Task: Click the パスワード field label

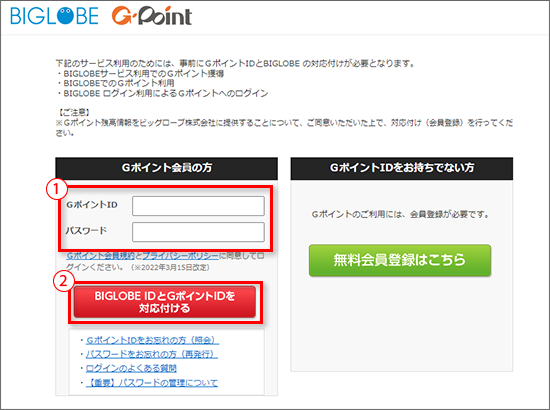Action: [x=86, y=231]
